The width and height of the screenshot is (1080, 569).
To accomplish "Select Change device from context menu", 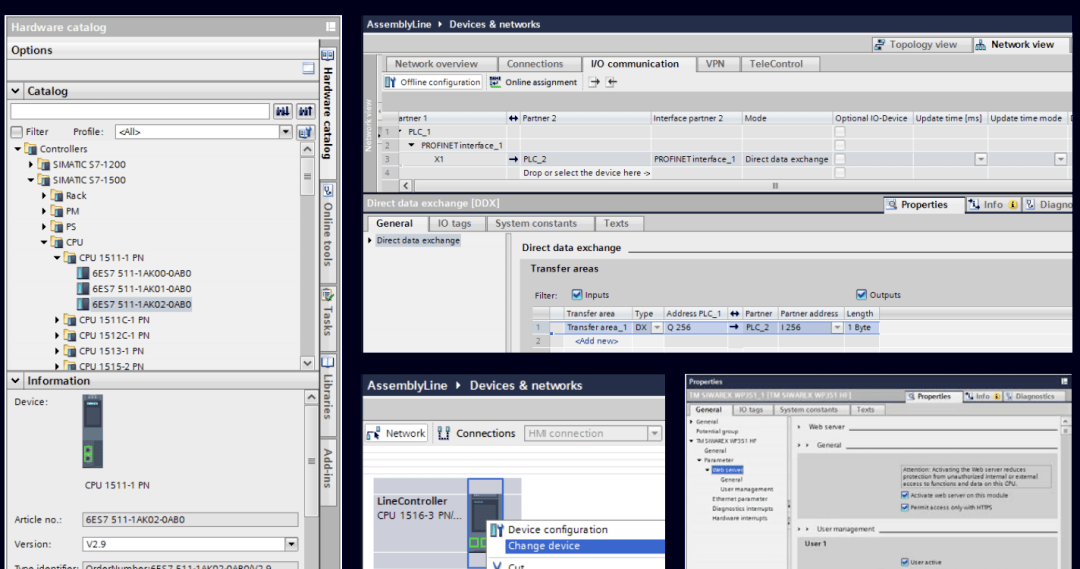I will pyautogui.click(x=543, y=546).
